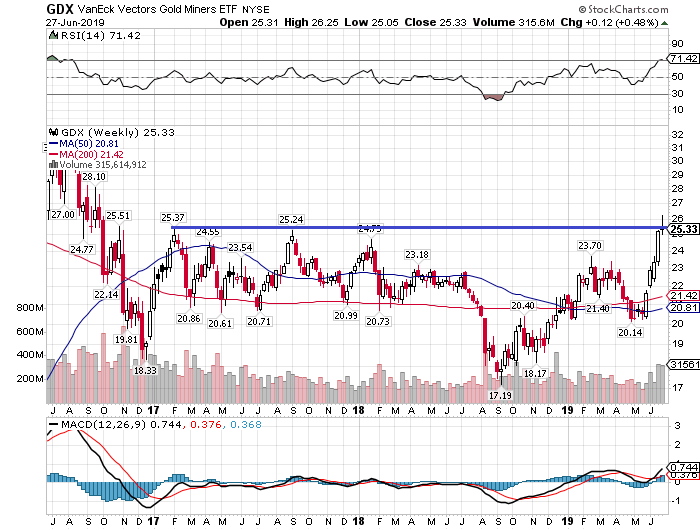Click the 23.54 price label
The image size is (700, 530).
[240, 247]
